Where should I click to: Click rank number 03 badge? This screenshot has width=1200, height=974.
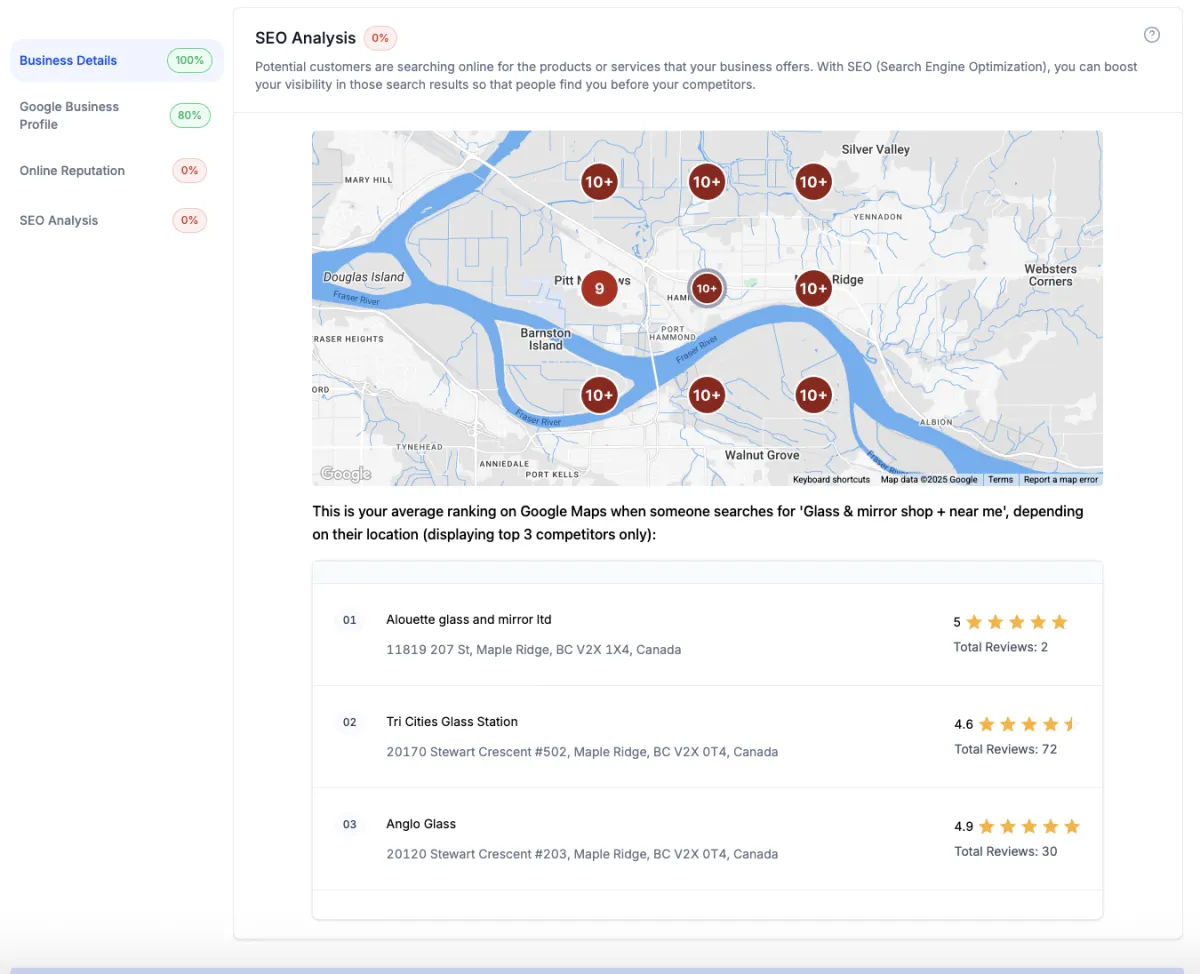pyautogui.click(x=350, y=824)
